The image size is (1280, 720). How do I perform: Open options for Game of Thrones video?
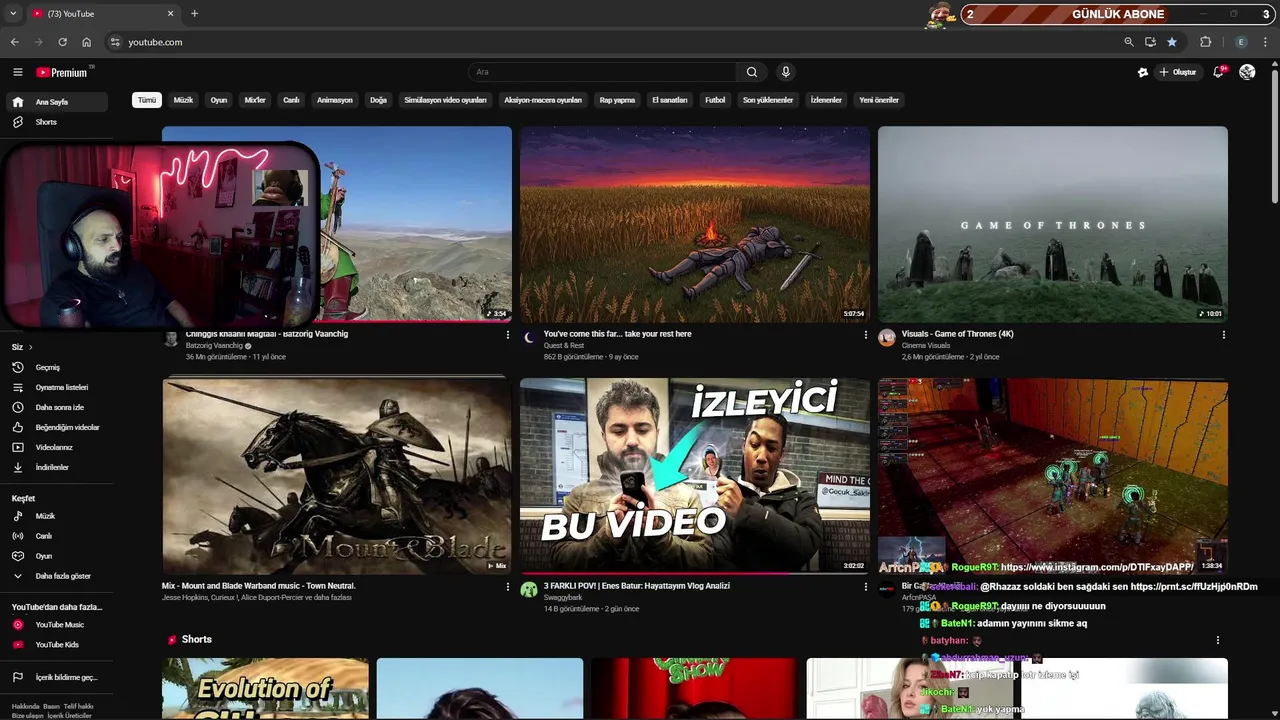click(1224, 335)
